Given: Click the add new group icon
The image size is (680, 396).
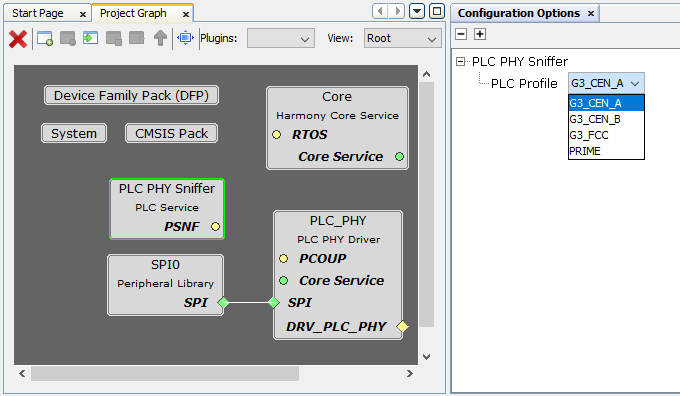Looking at the screenshot, I should (x=45, y=39).
